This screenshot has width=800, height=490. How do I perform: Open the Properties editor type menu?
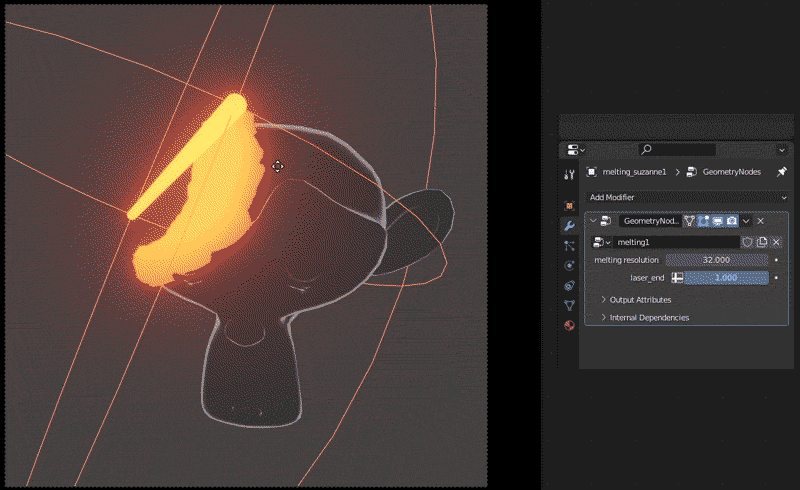pyautogui.click(x=576, y=150)
